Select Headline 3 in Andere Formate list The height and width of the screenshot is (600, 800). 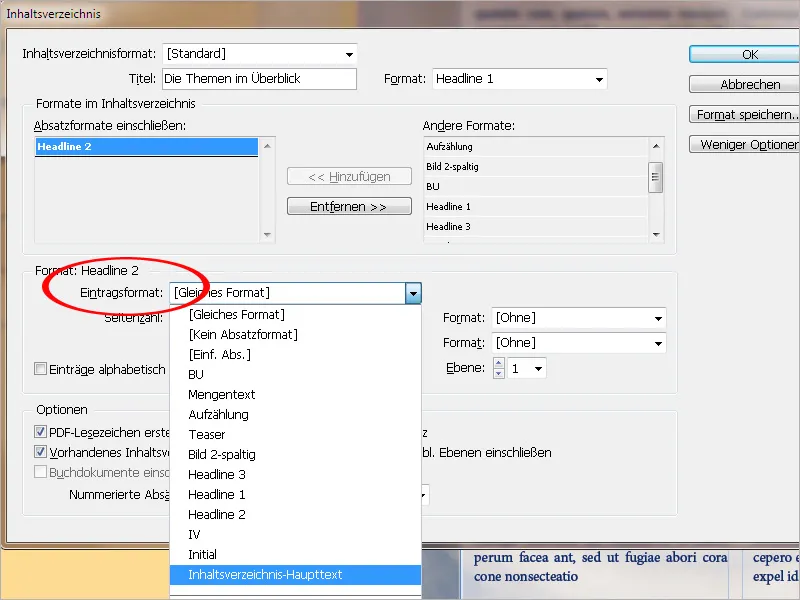pos(536,226)
